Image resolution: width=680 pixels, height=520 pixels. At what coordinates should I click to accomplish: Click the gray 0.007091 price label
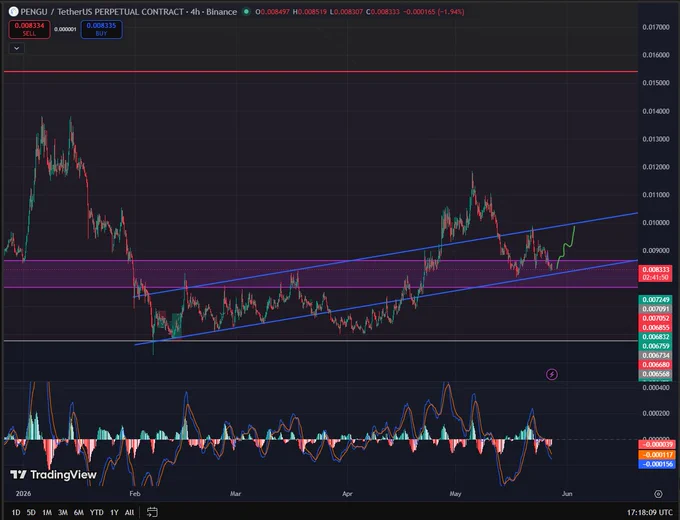coord(655,309)
